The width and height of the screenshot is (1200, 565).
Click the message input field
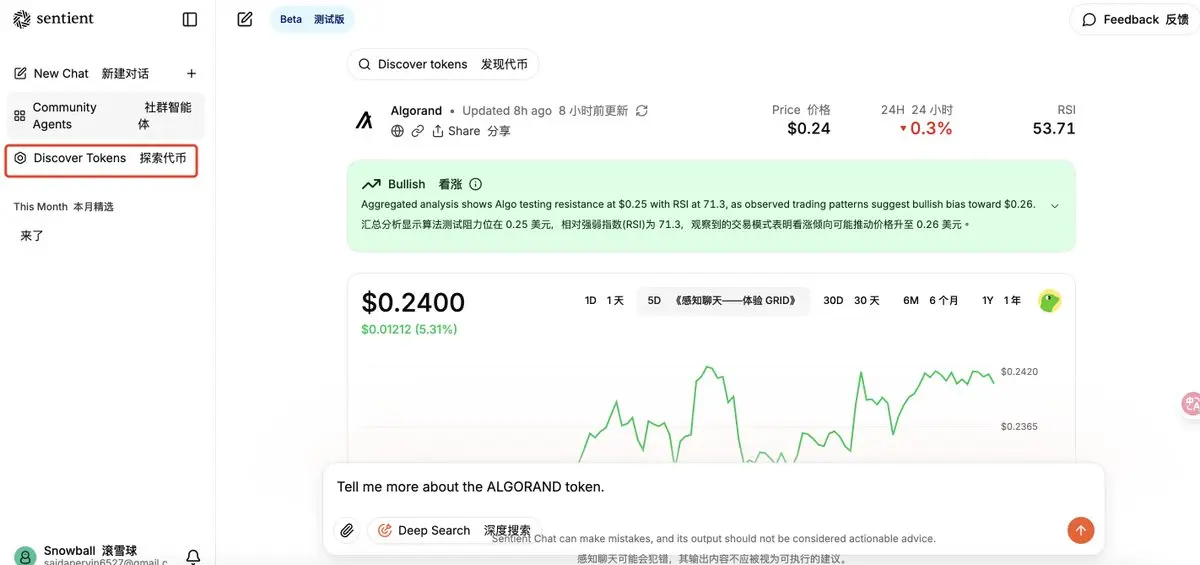pos(713,487)
